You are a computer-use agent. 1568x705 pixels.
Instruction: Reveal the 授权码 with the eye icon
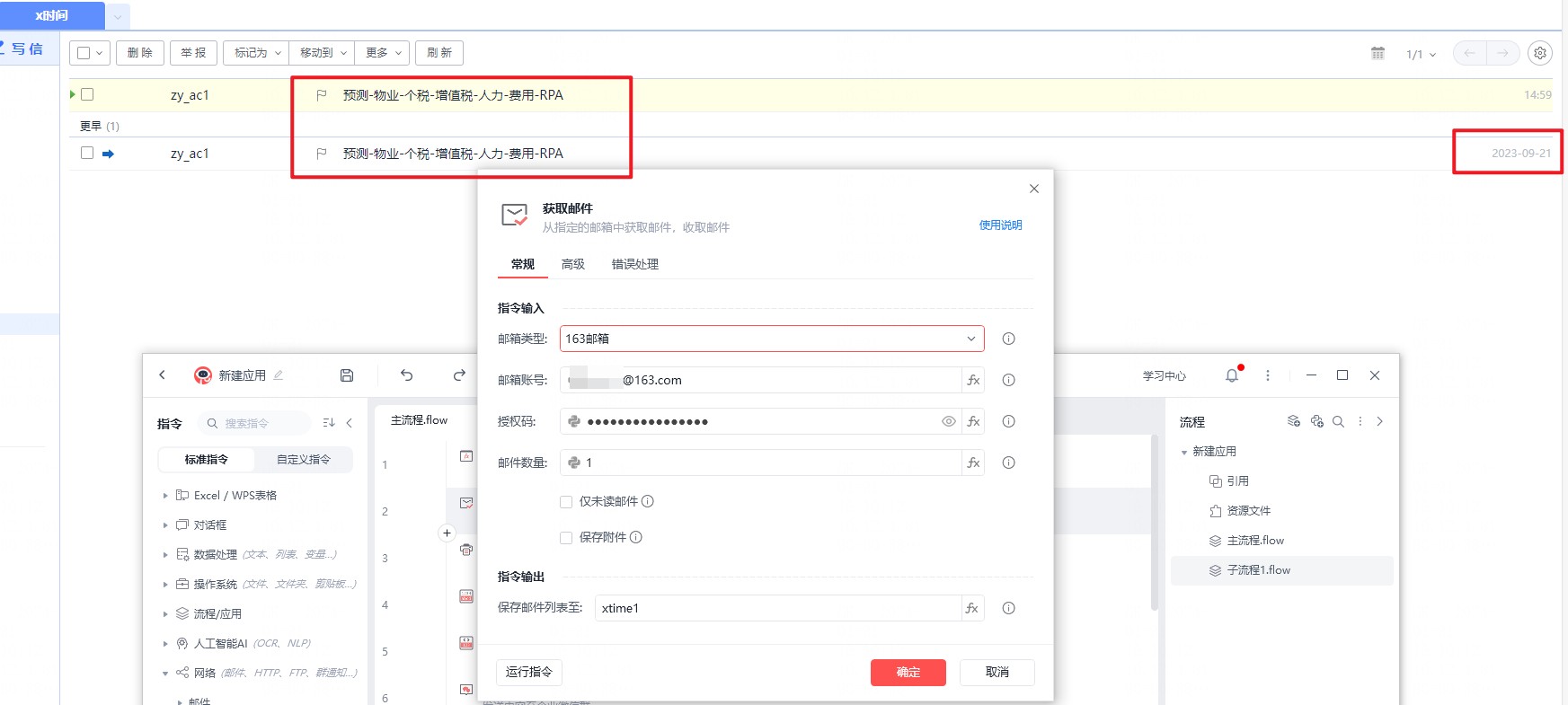click(948, 421)
